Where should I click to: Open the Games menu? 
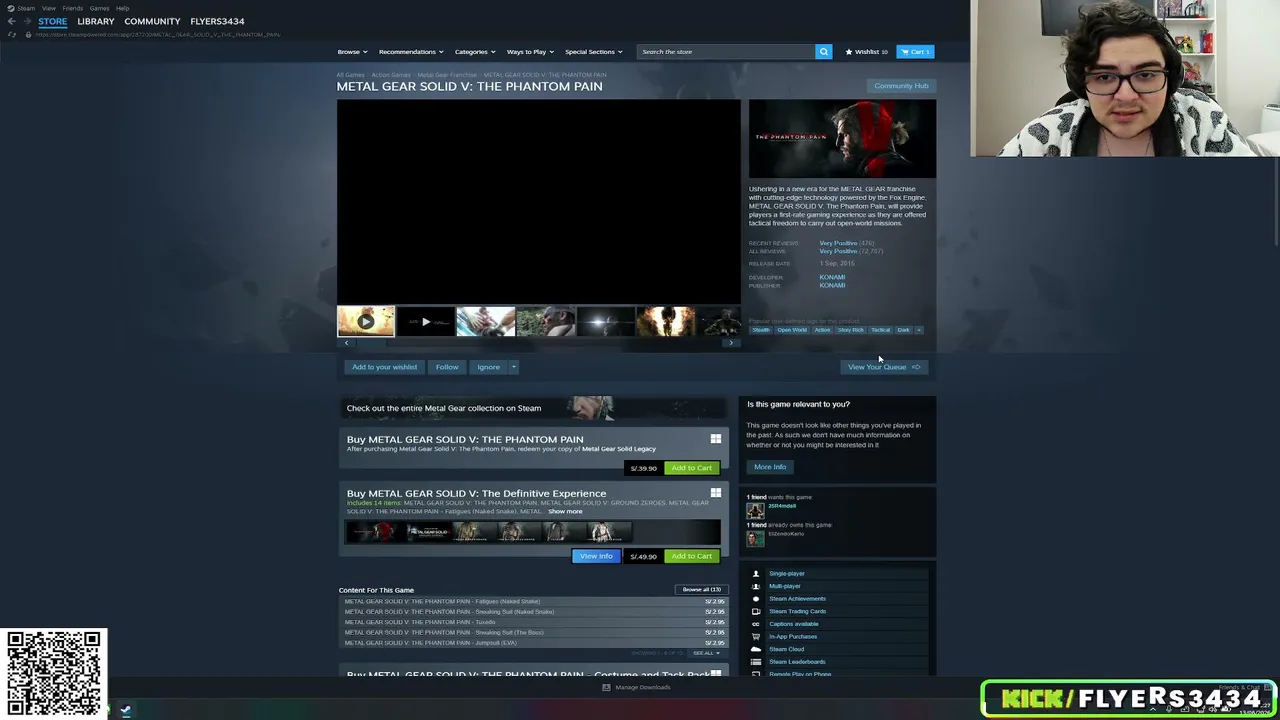tap(99, 8)
